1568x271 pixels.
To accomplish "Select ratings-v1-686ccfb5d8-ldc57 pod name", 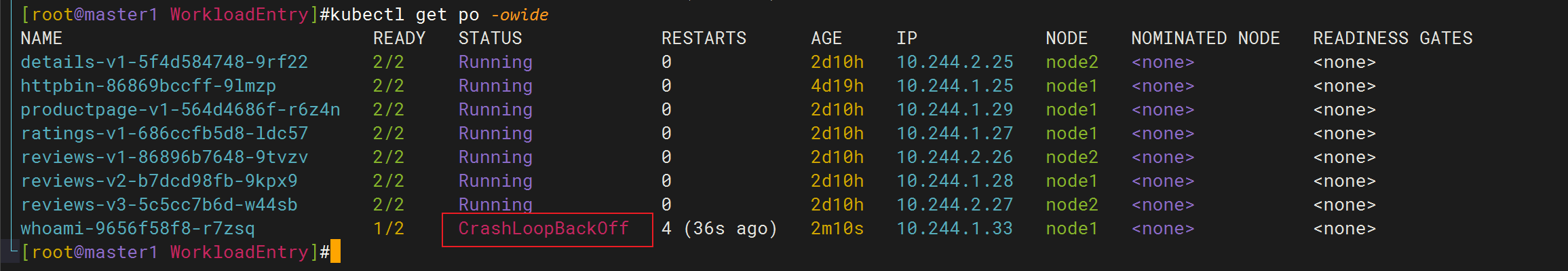I will coord(164,134).
